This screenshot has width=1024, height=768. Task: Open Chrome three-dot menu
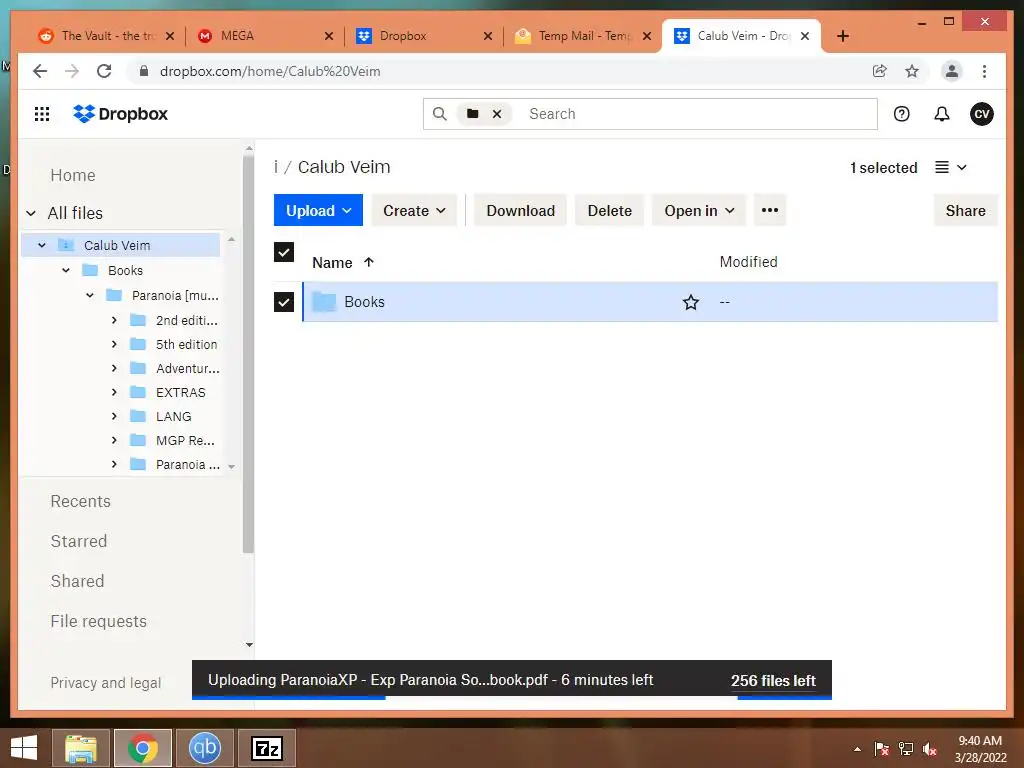(984, 71)
